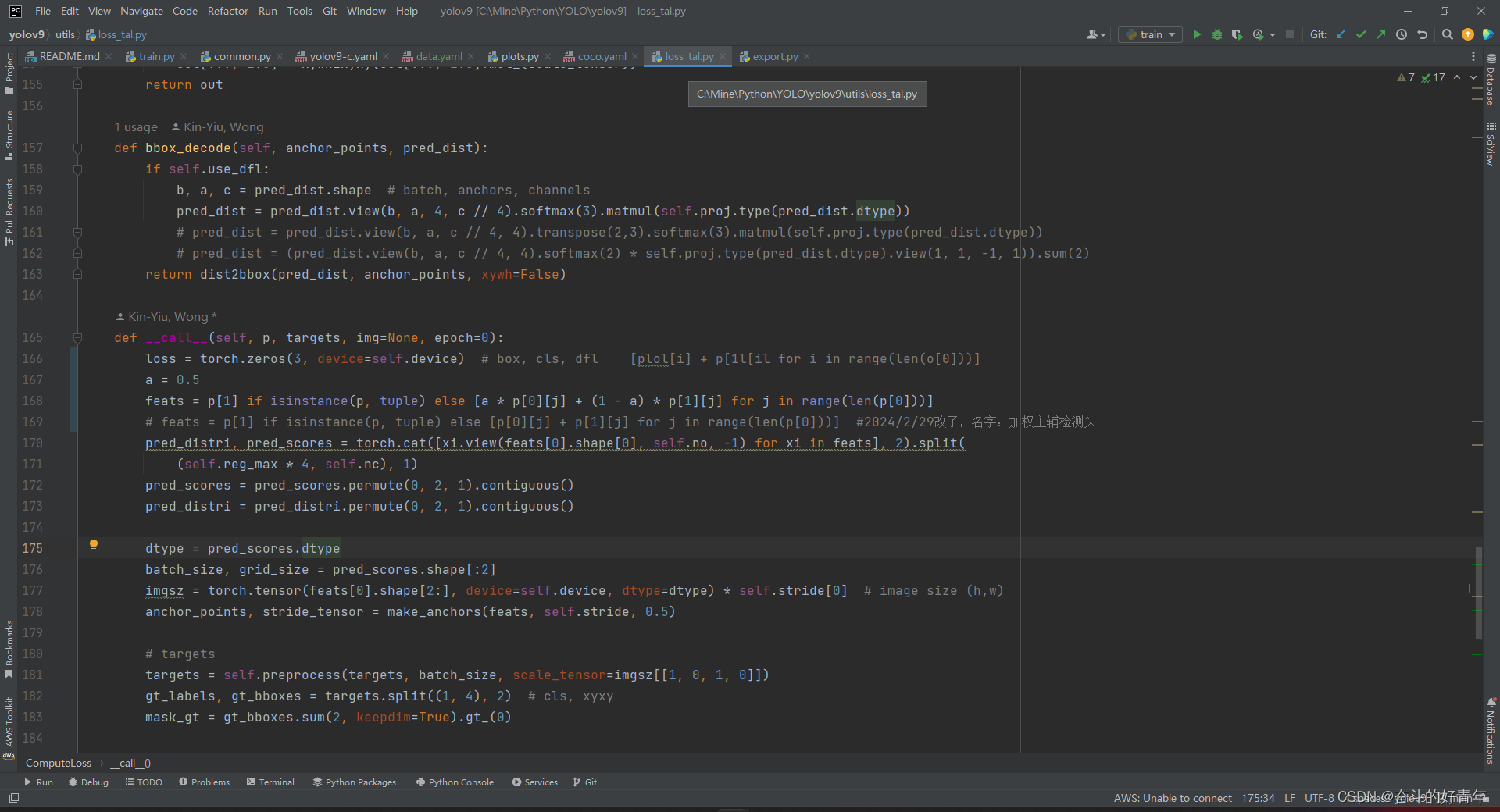
Task: Open the Python Console tool window
Action: tap(455, 782)
